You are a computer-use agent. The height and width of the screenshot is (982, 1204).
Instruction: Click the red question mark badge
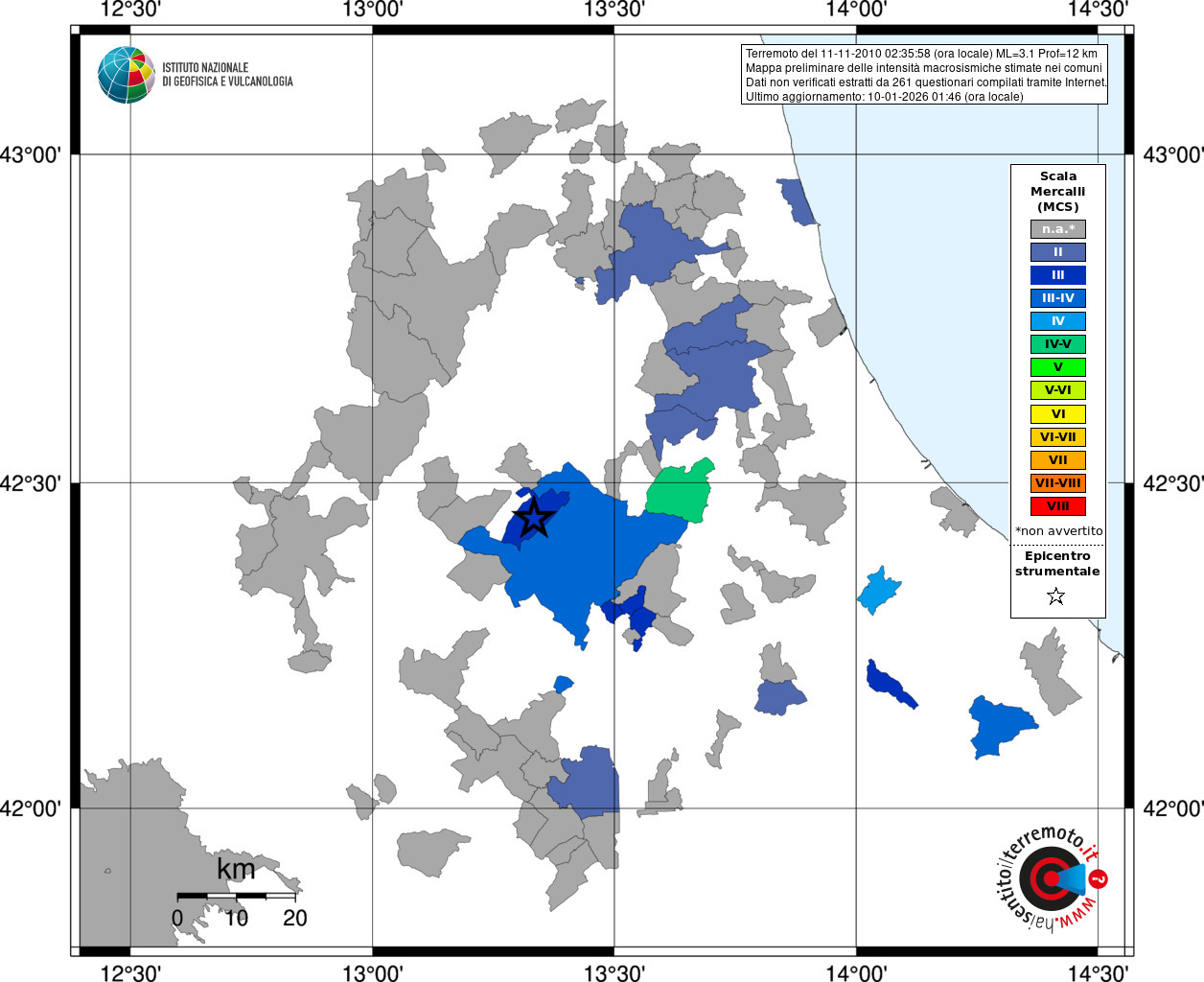point(1099,878)
